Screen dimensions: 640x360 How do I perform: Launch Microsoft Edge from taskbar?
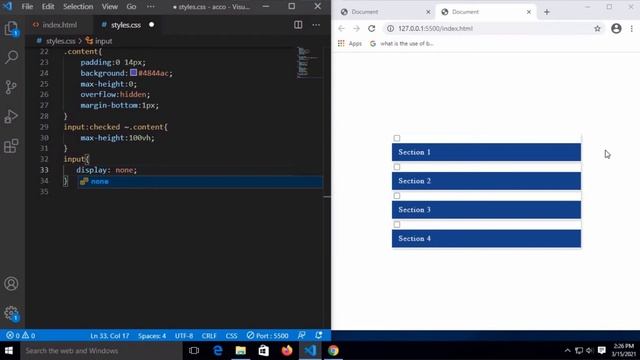(218, 351)
